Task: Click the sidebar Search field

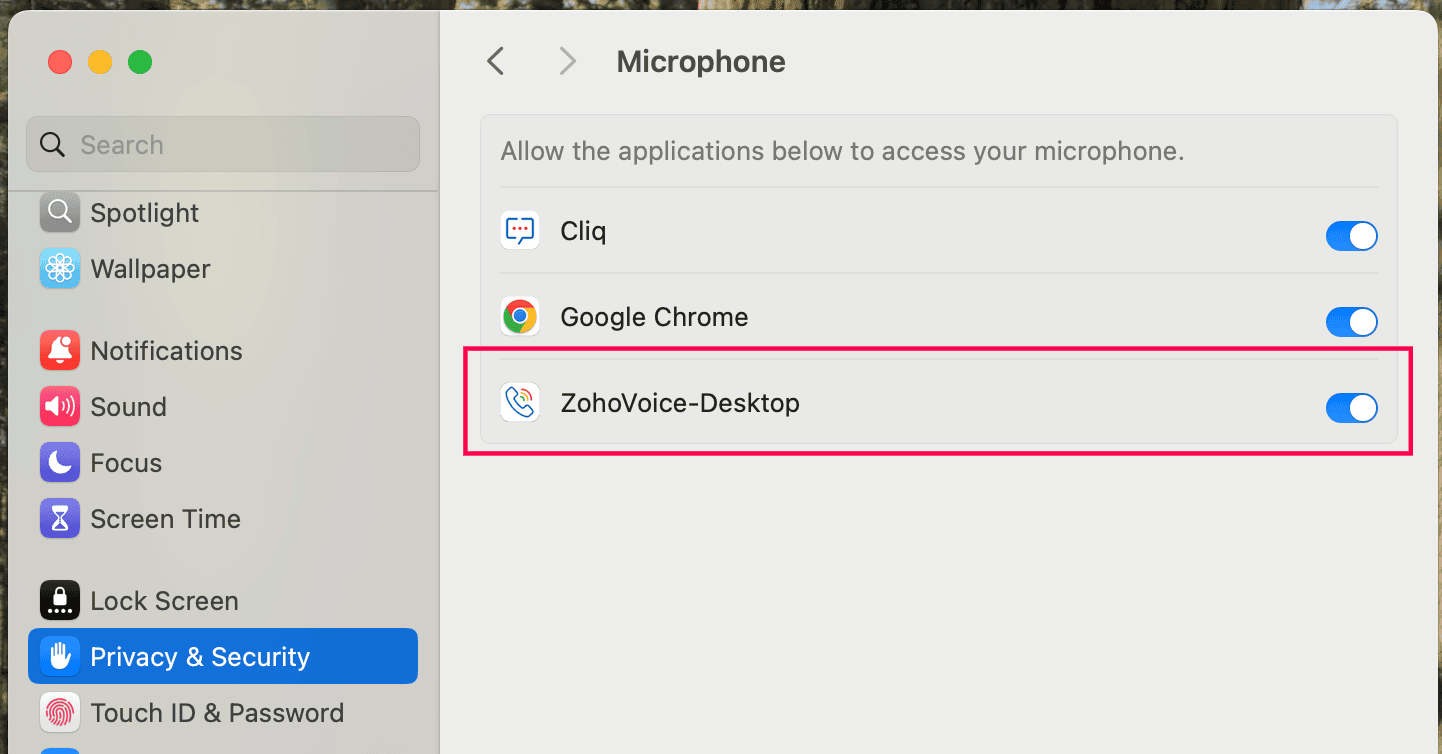Action: (x=222, y=145)
